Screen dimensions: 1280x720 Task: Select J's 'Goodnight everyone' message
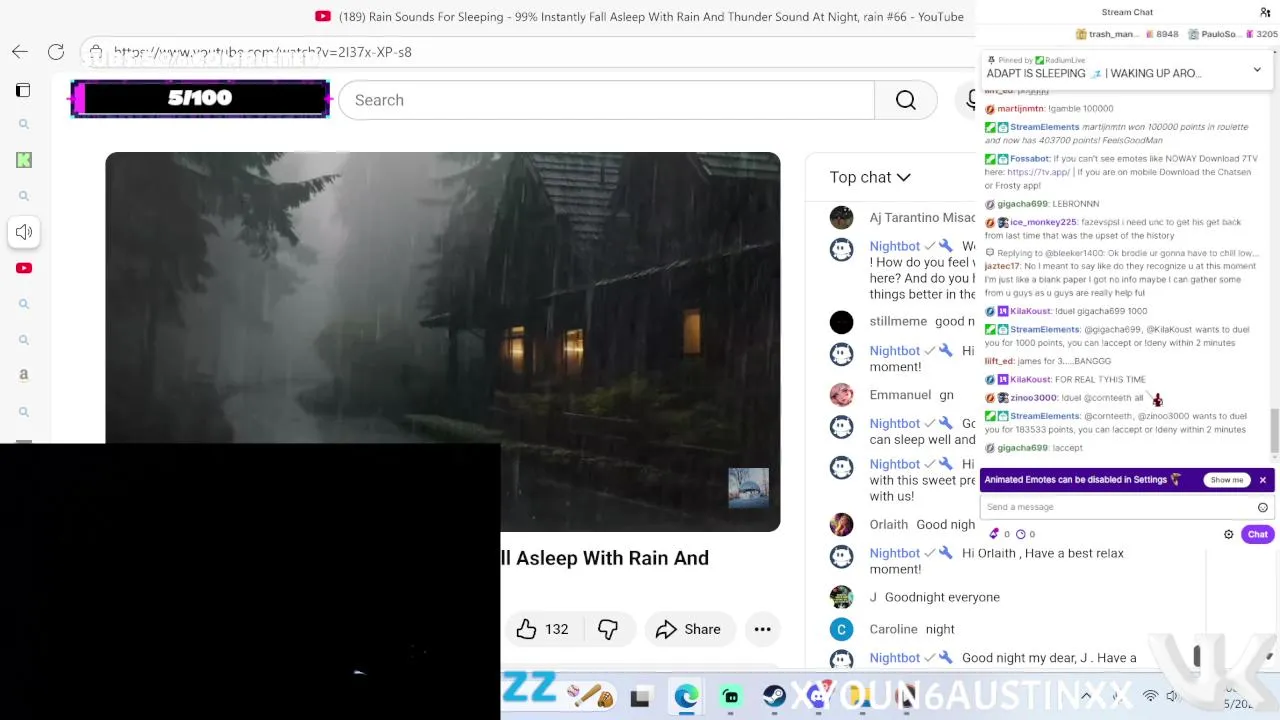tap(942, 597)
